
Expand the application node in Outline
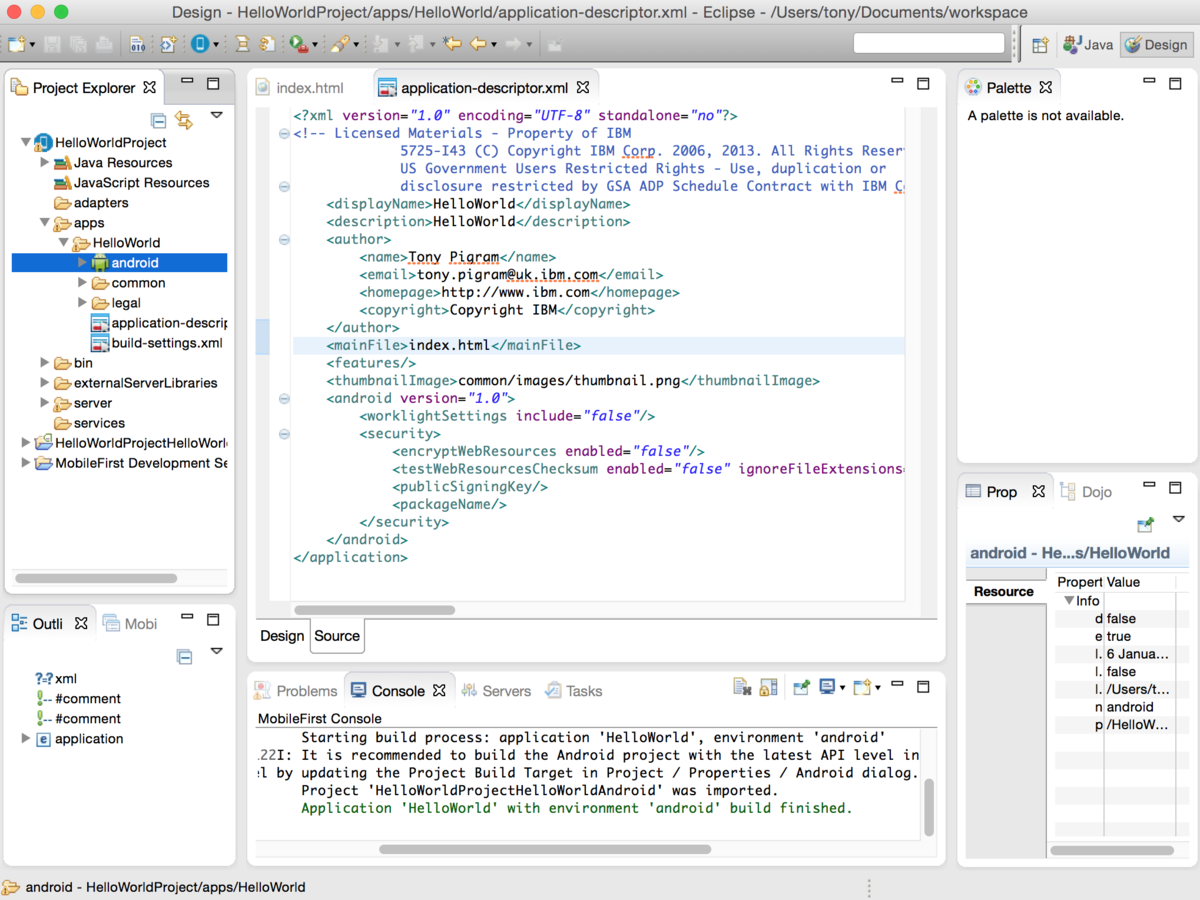(x=26, y=739)
